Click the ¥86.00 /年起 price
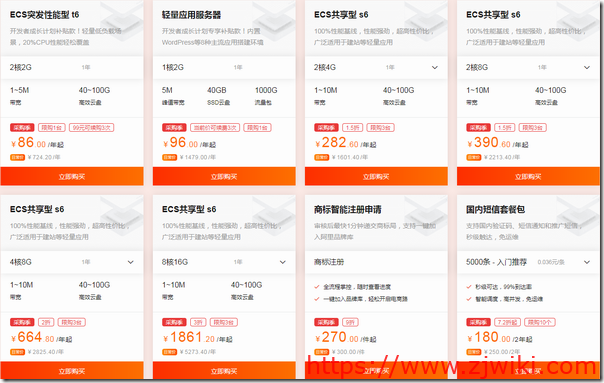604x383 pixels. click(x=37, y=143)
